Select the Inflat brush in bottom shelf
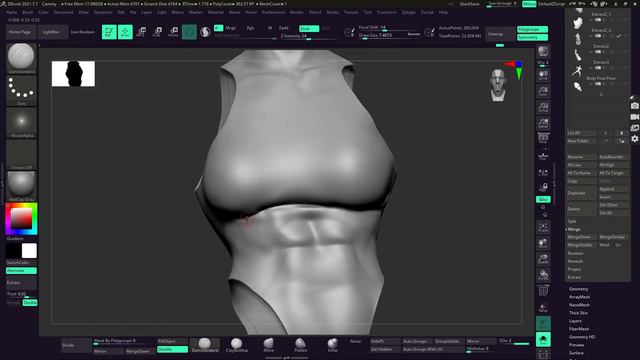 pyautogui.click(x=333, y=345)
